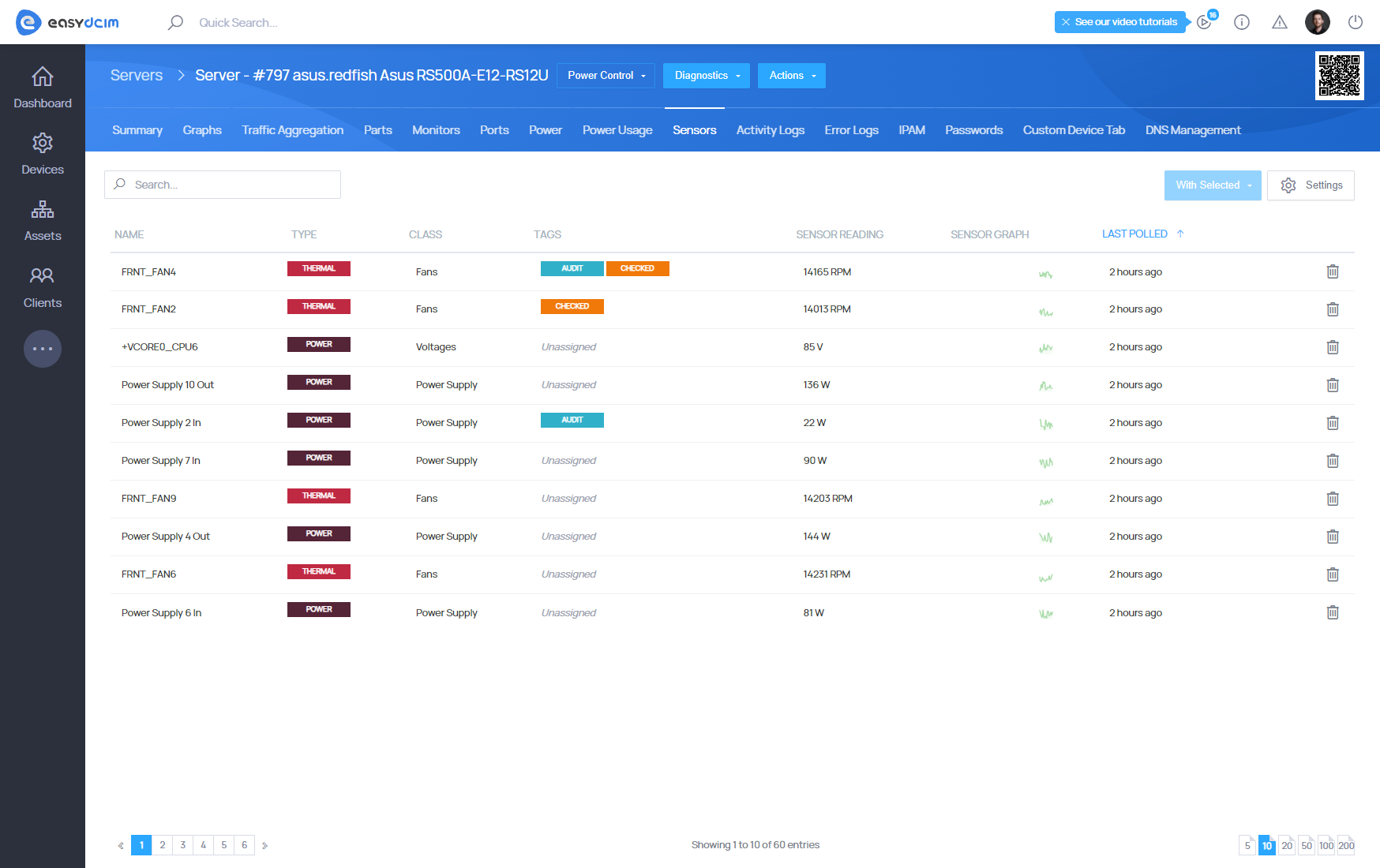Open the alerts warning triangle icon

click(x=1280, y=22)
